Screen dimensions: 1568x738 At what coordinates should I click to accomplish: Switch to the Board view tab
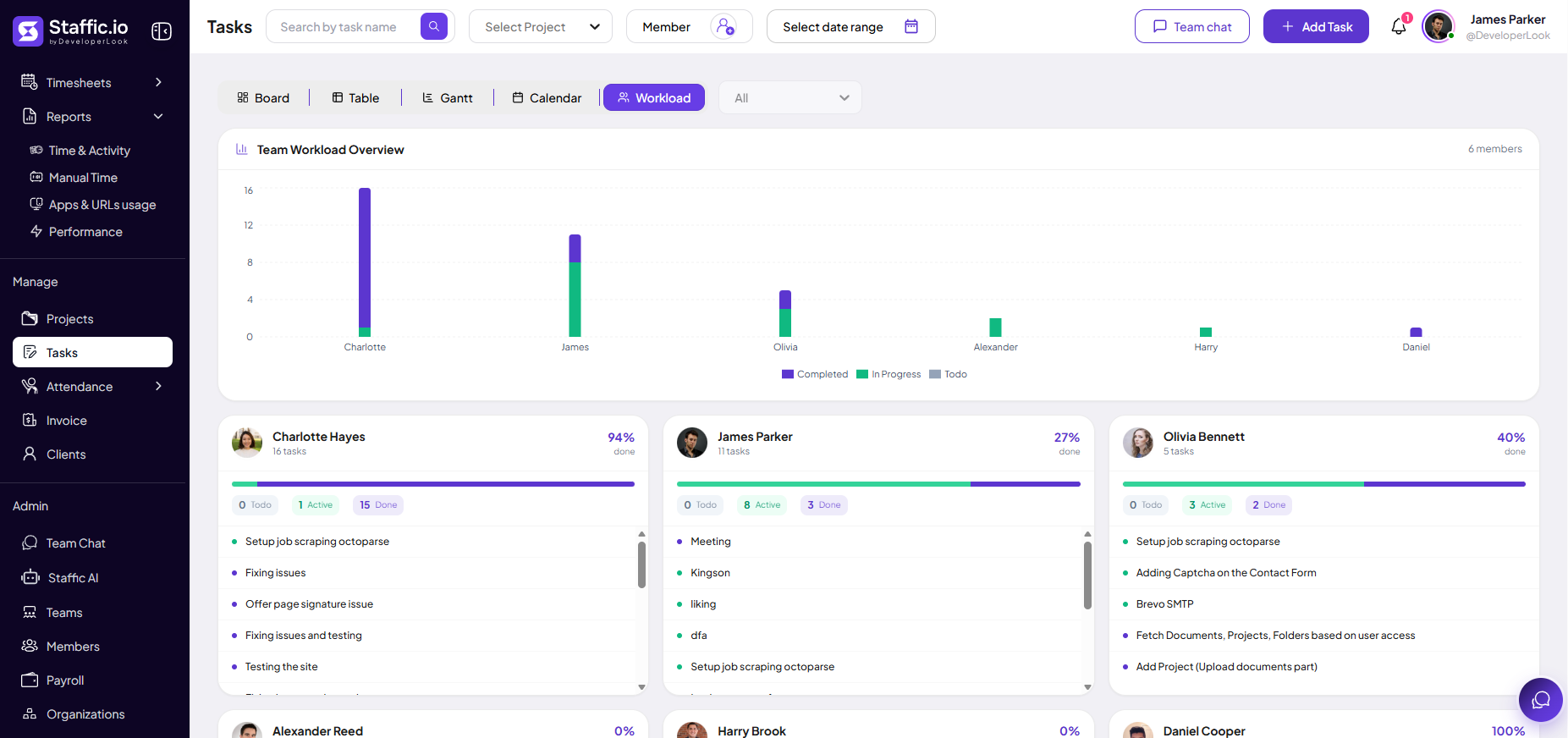coord(263,97)
